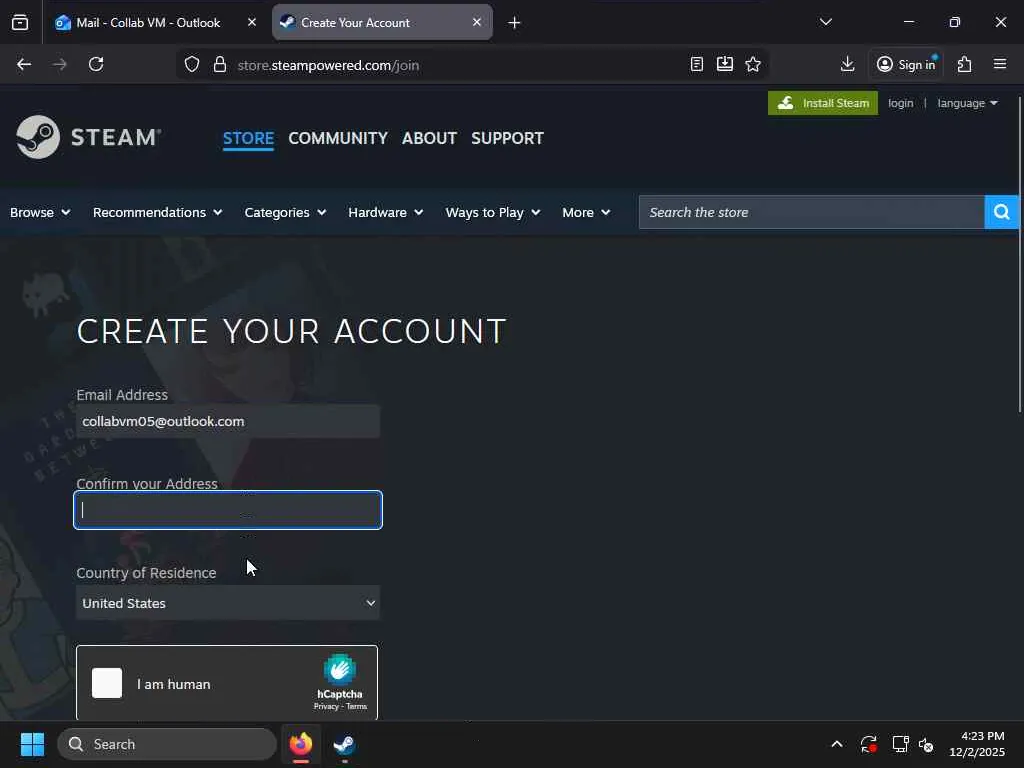This screenshot has height=768, width=1024.
Task: Click the Email Address field
Action: tap(228, 421)
